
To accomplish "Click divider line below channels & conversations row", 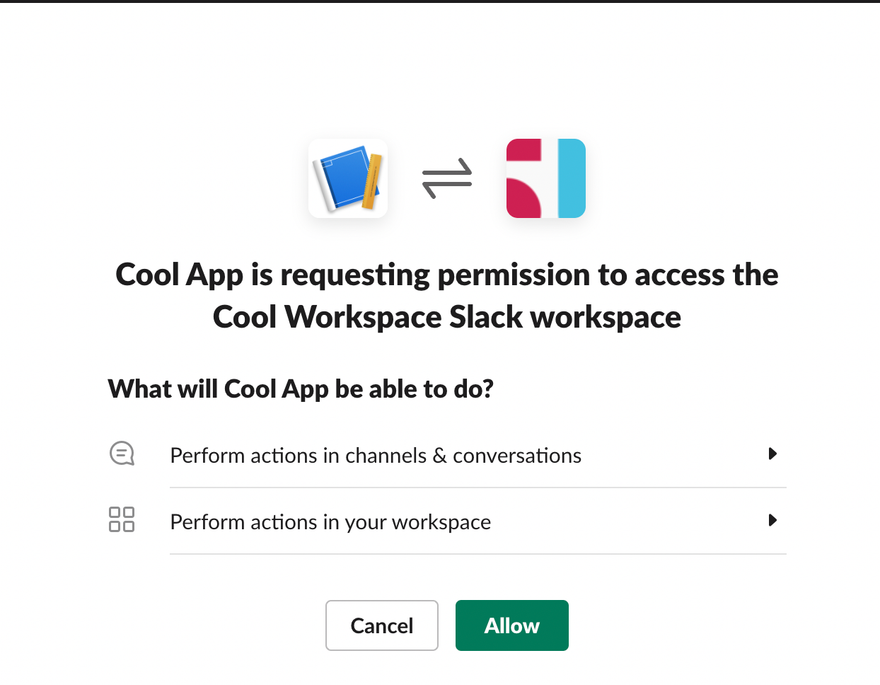I will (478, 488).
